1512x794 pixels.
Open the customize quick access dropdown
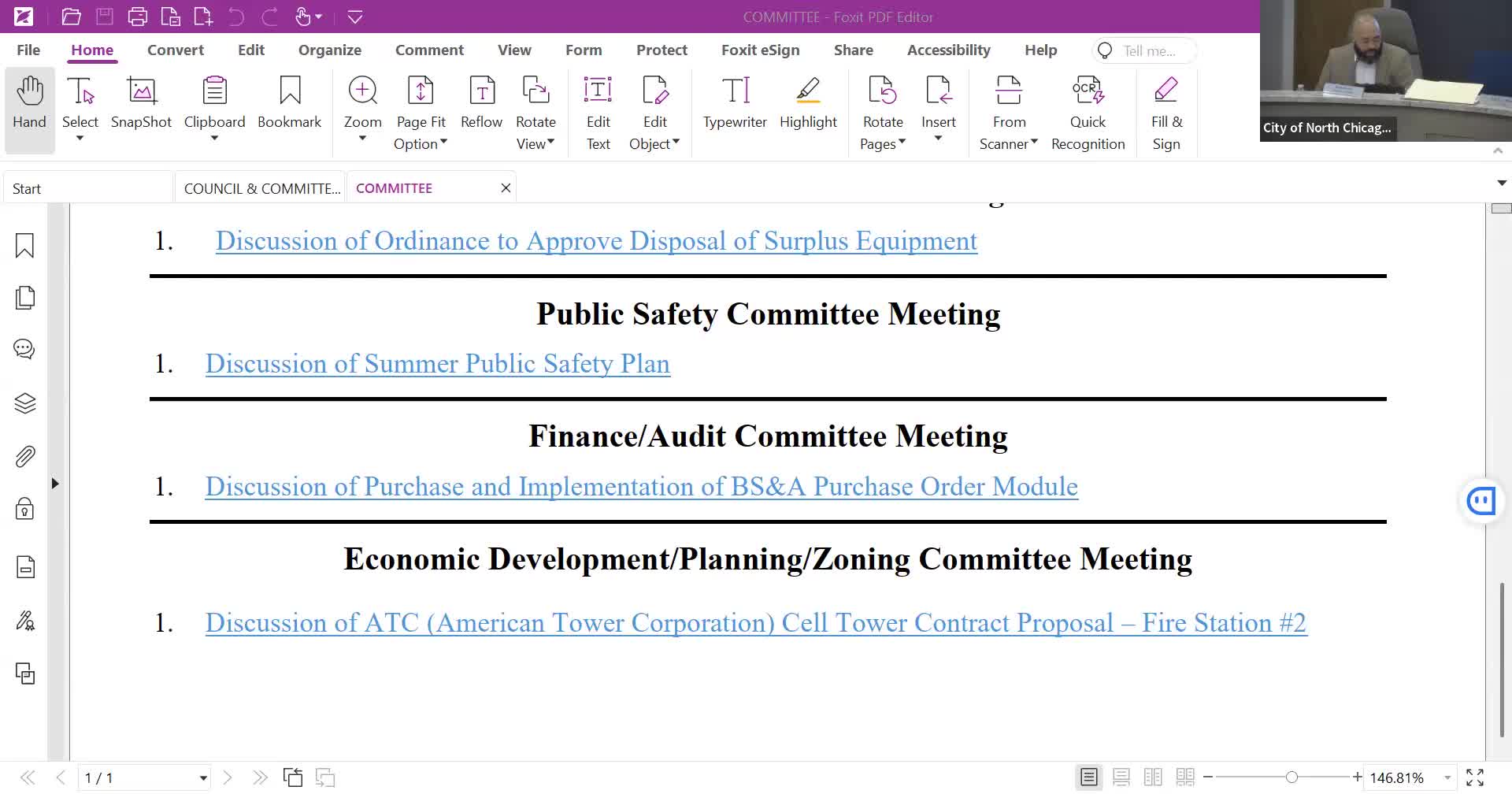[355, 17]
